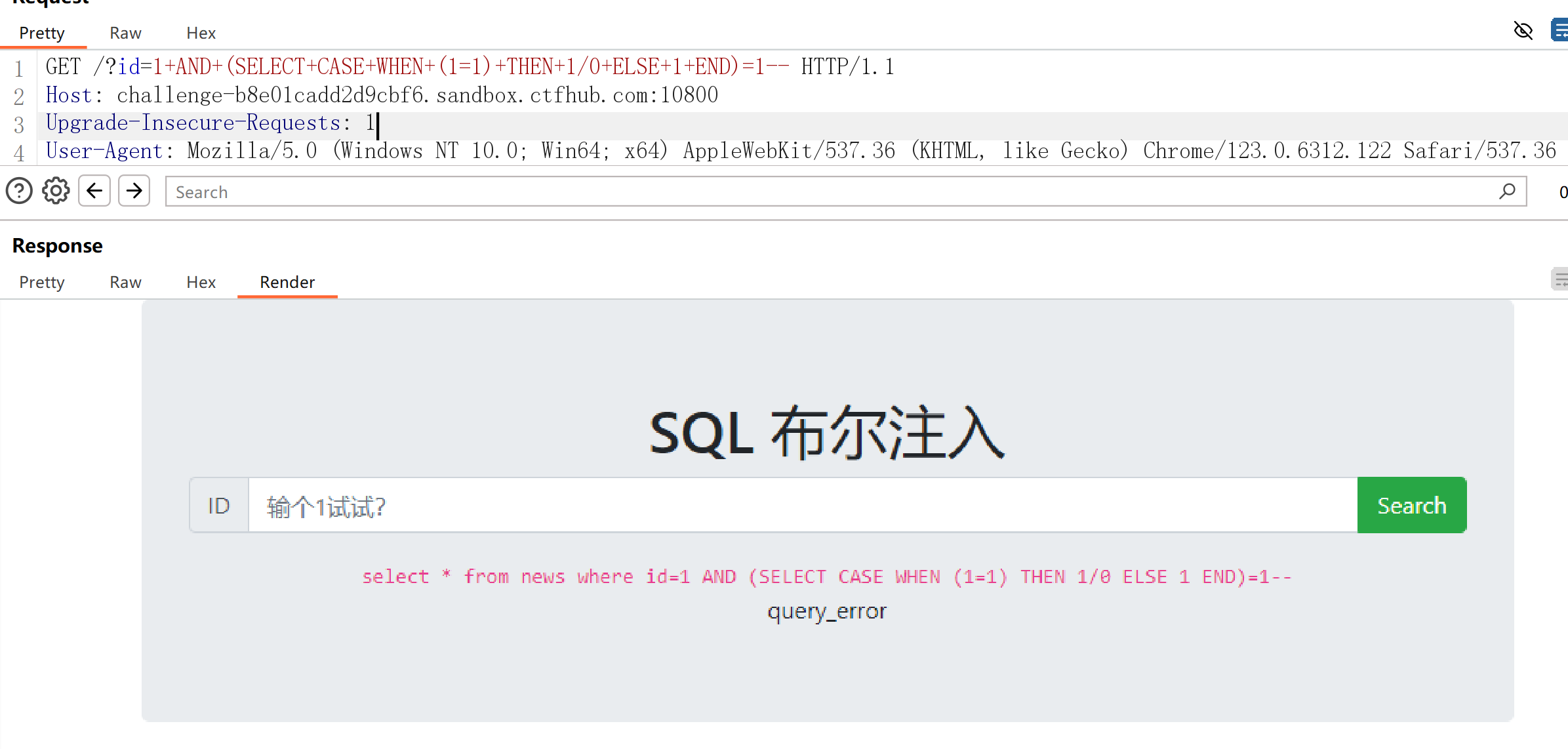Click the User-Agent header line

point(800,151)
